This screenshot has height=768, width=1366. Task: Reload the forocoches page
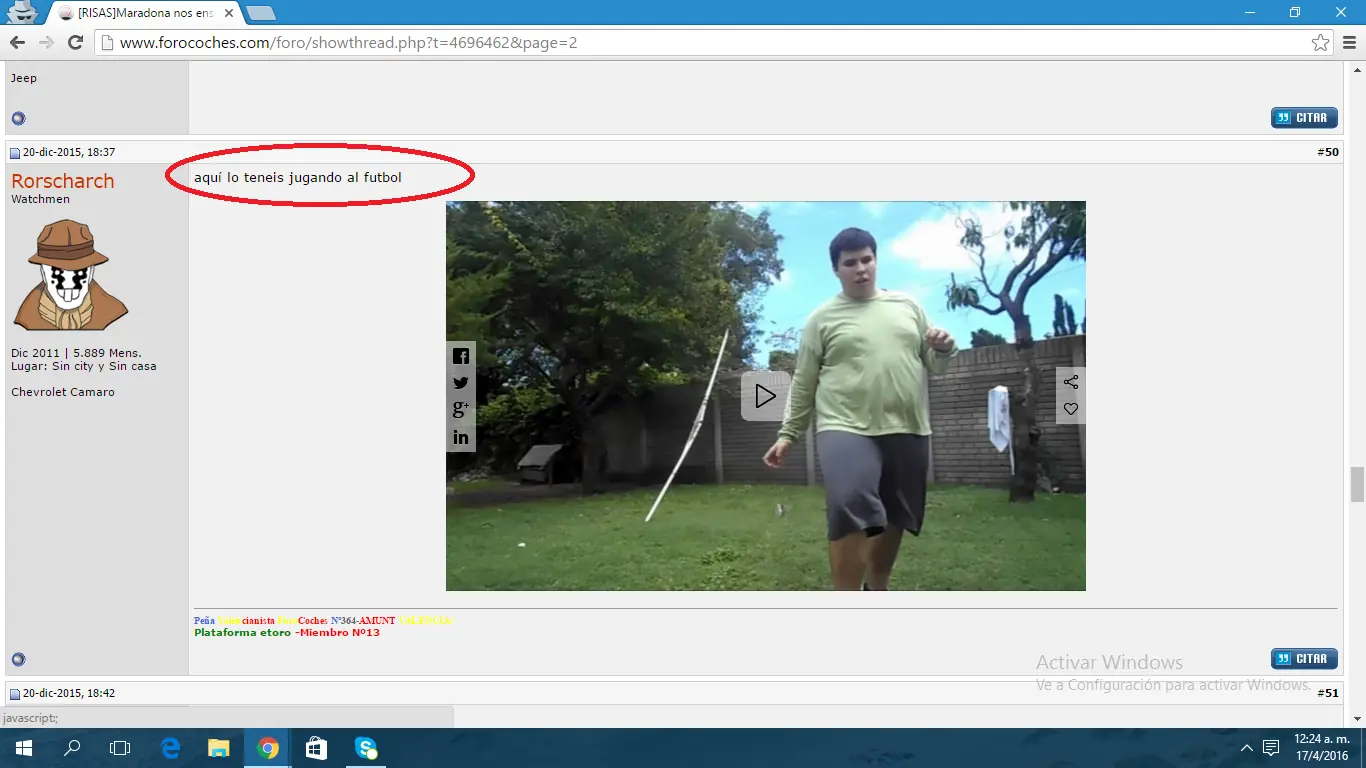tap(75, 42)
